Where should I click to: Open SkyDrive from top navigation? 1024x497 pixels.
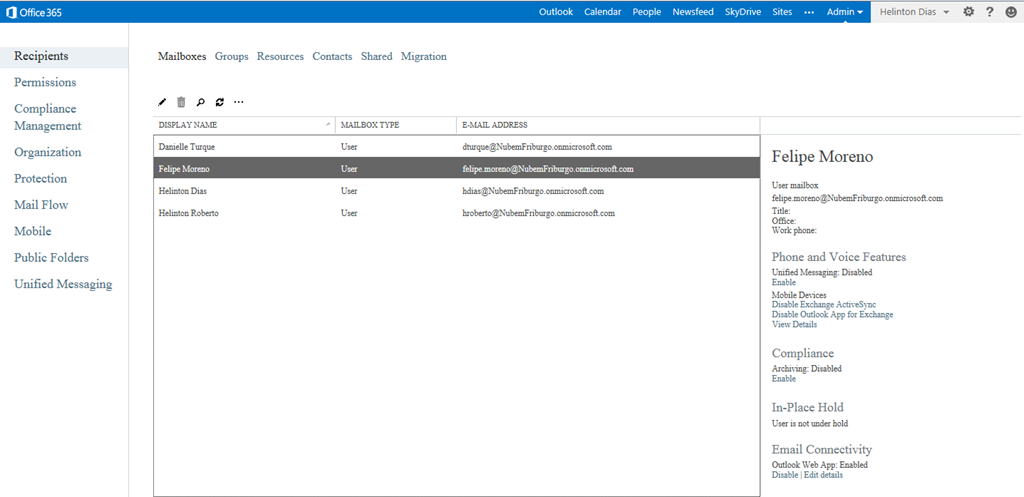tap(743, 12)
